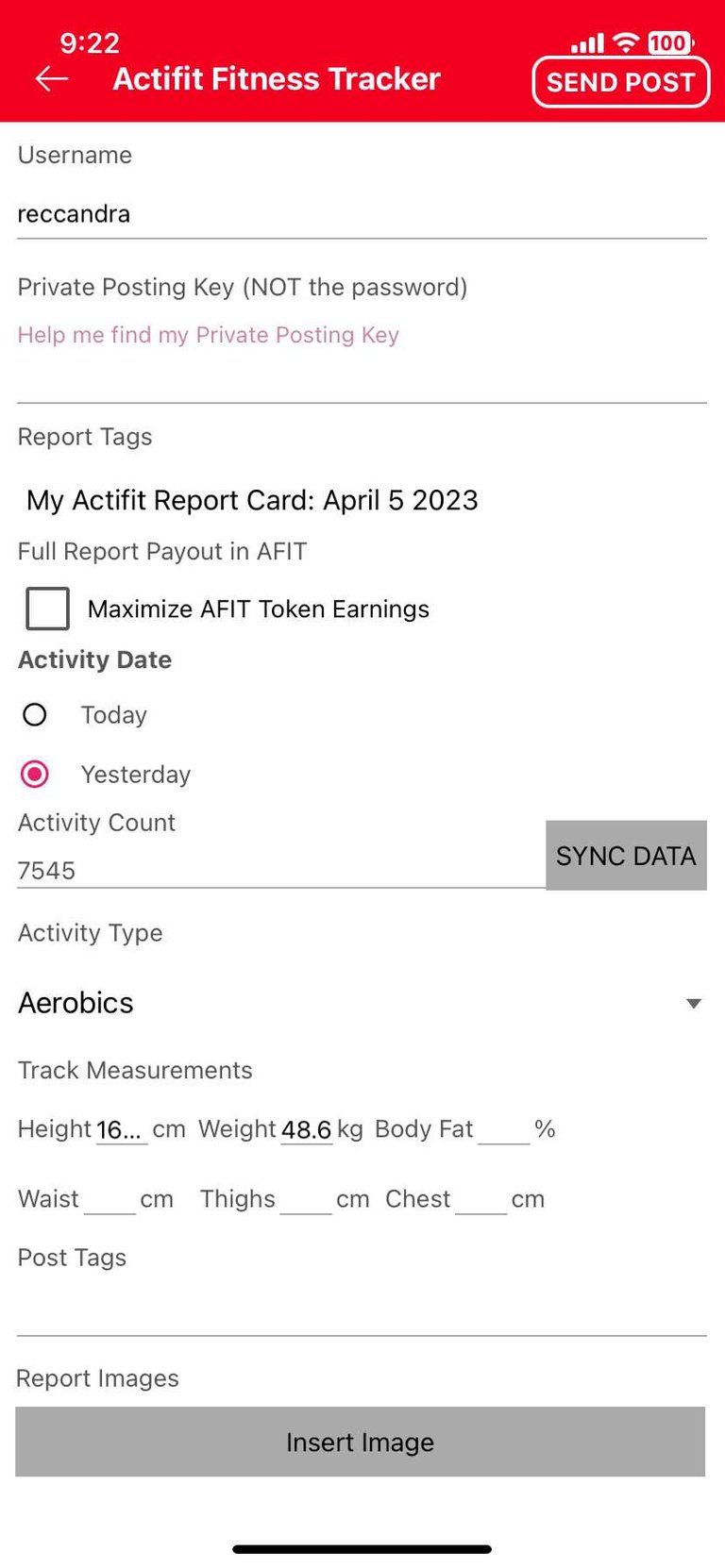Screen dimensions: 725x1568
Task: Select the Today radio button
Action: click(x=35, y=715)
